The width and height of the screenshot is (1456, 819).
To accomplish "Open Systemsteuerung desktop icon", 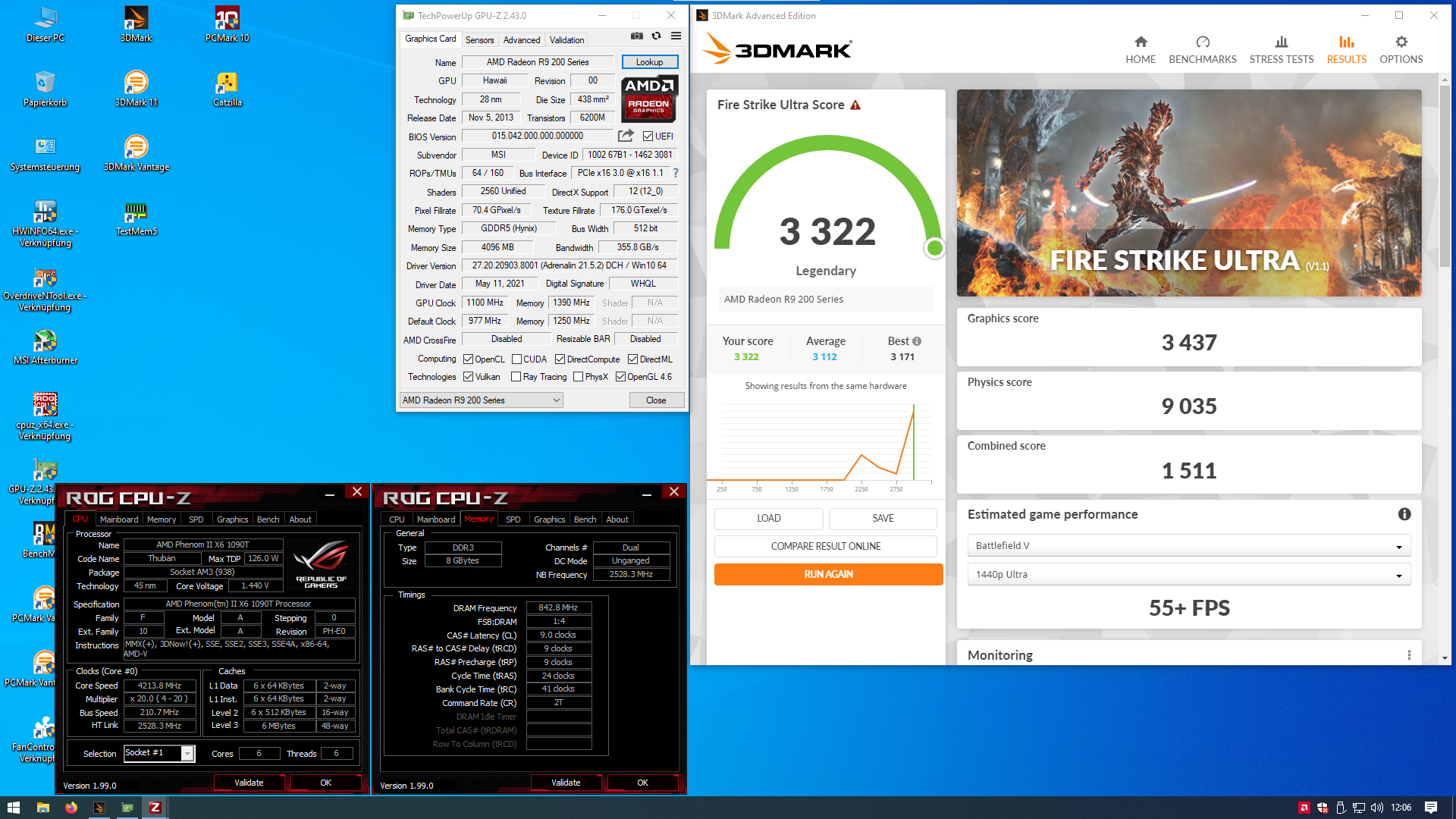I will click(x=45, y=153).
